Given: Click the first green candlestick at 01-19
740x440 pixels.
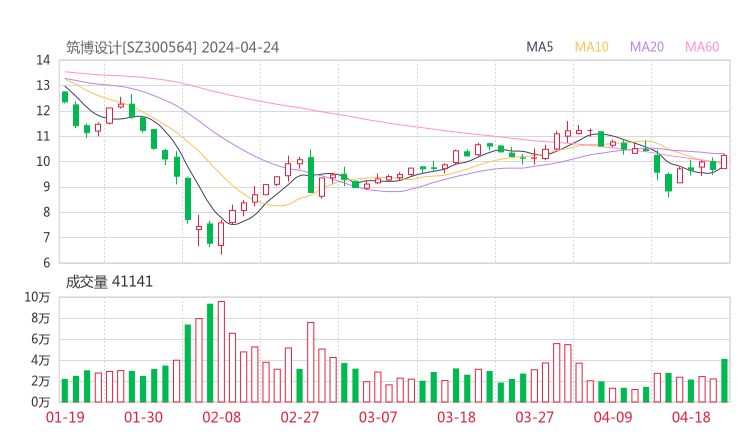Looking at the screenshot, I should [x=65, y=97].
